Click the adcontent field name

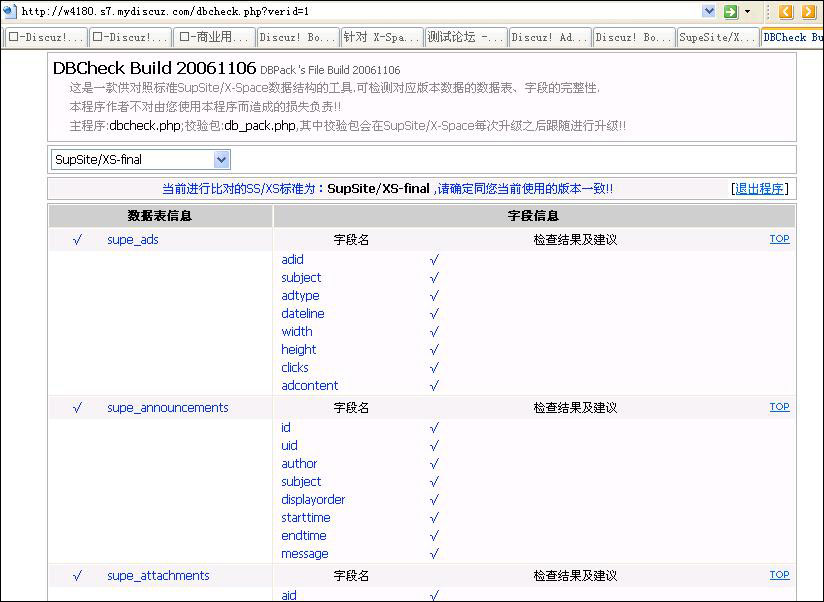click(310, 386)
